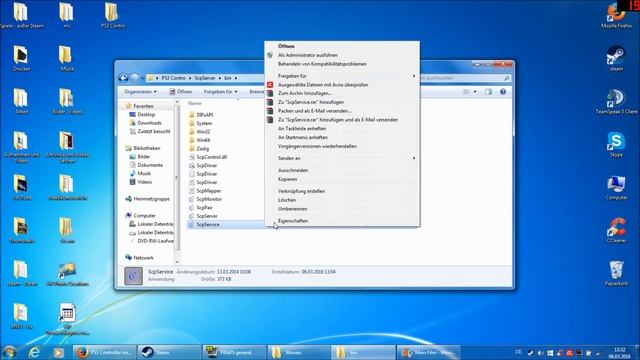Open Skype desktop shortcut
Screen dimensions: 640x360
(x=616, y=145)
